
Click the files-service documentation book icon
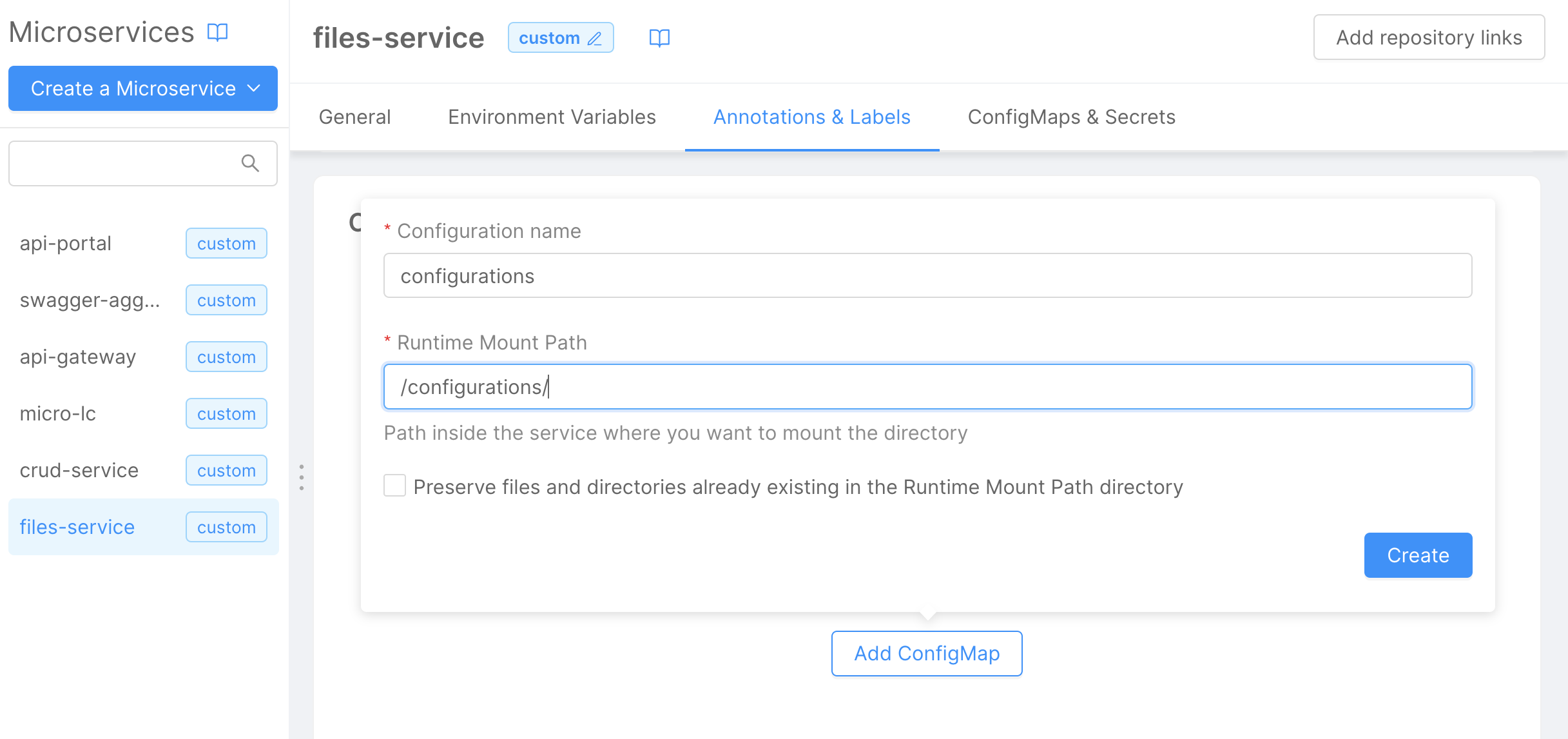659,38
